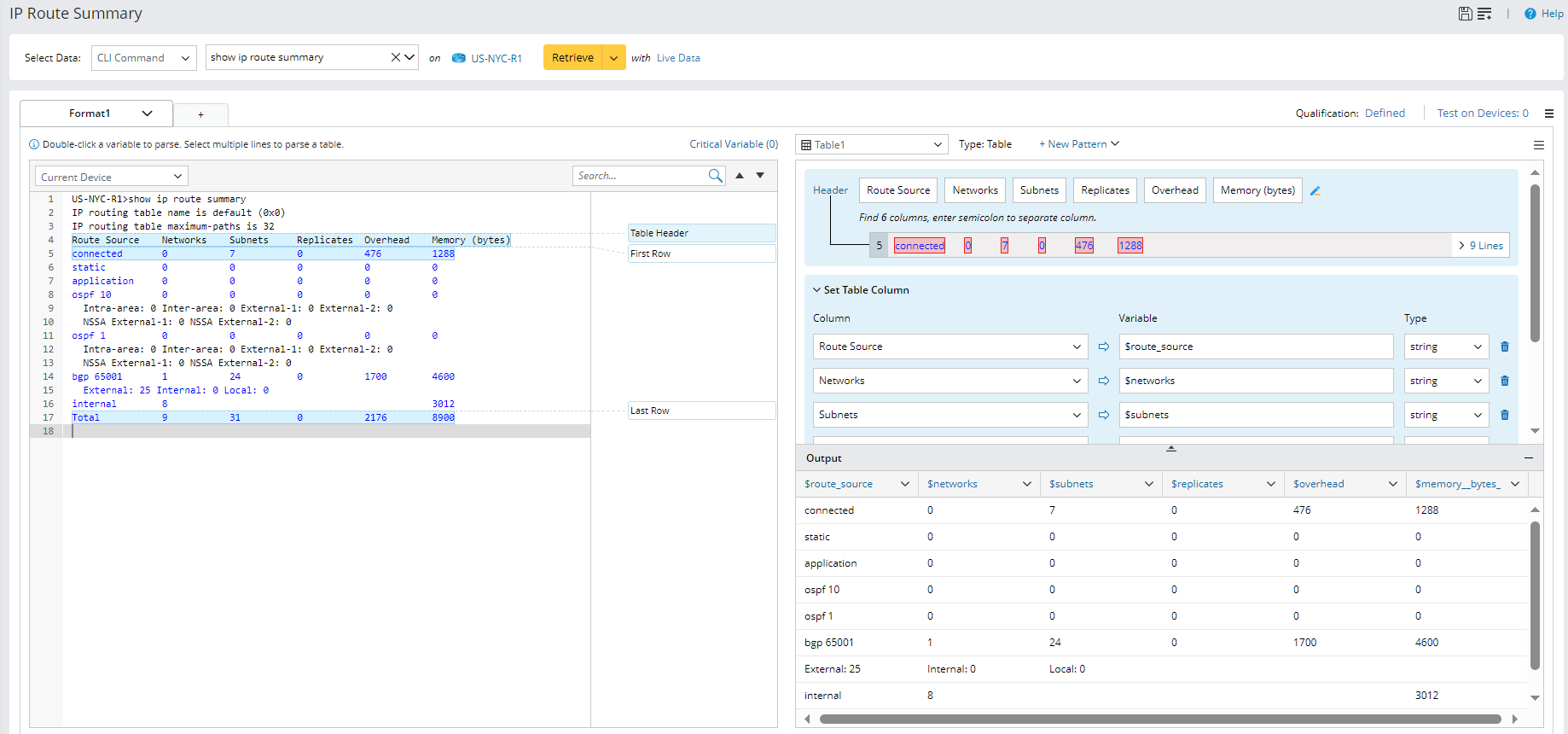Click the save icon at top right
This screenshot has width=1568, height=734.
pos(1465,14)
